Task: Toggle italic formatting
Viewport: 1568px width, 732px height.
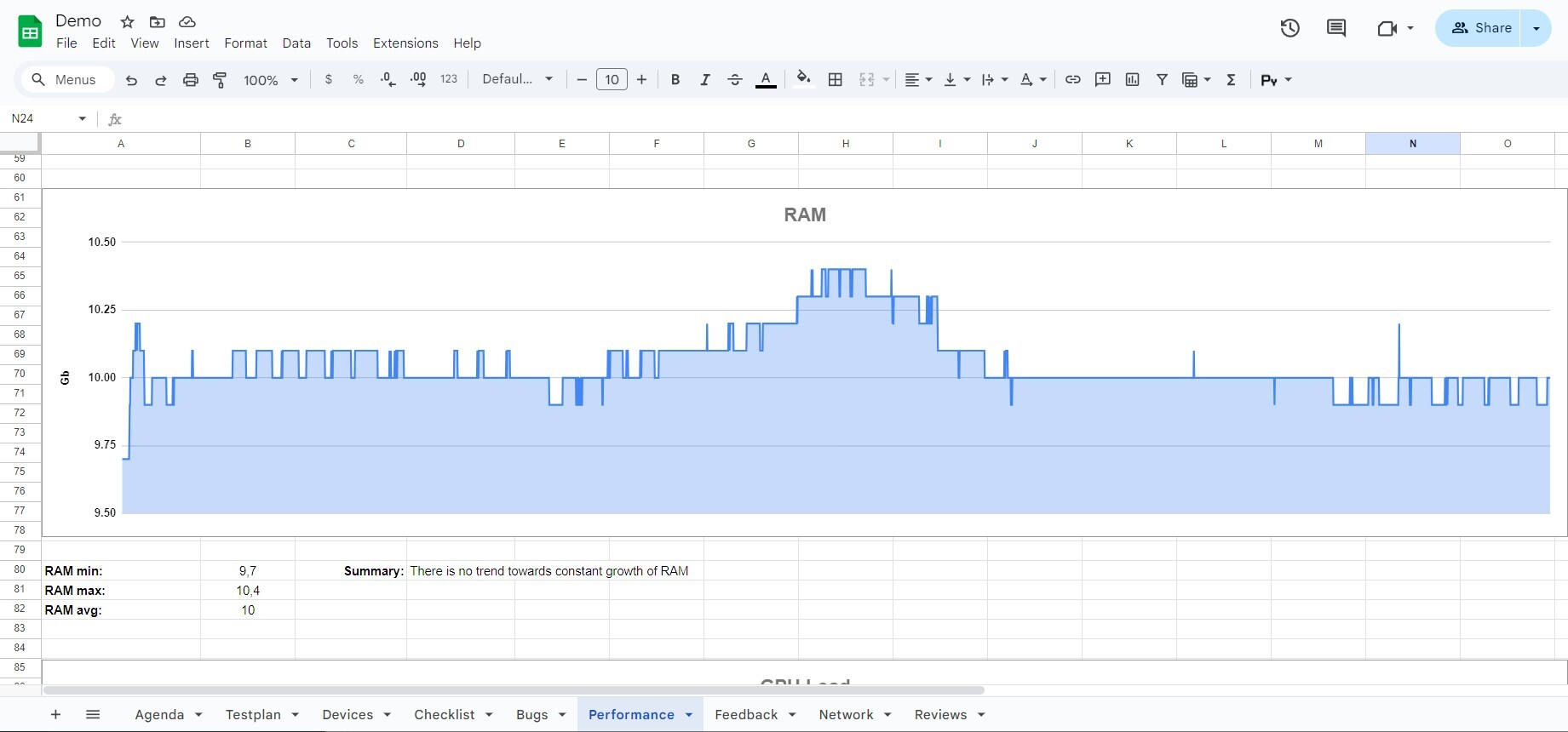Action: [705, 80]
